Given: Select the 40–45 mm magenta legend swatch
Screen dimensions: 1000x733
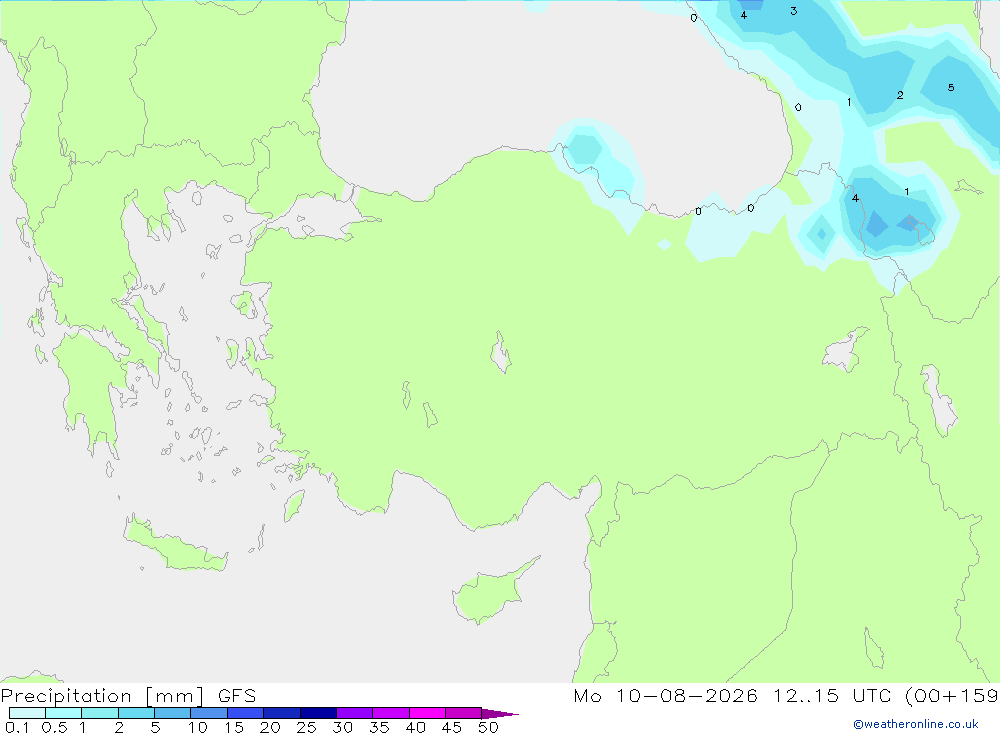Looking at the screenshot, I should [x=427, y=713].
